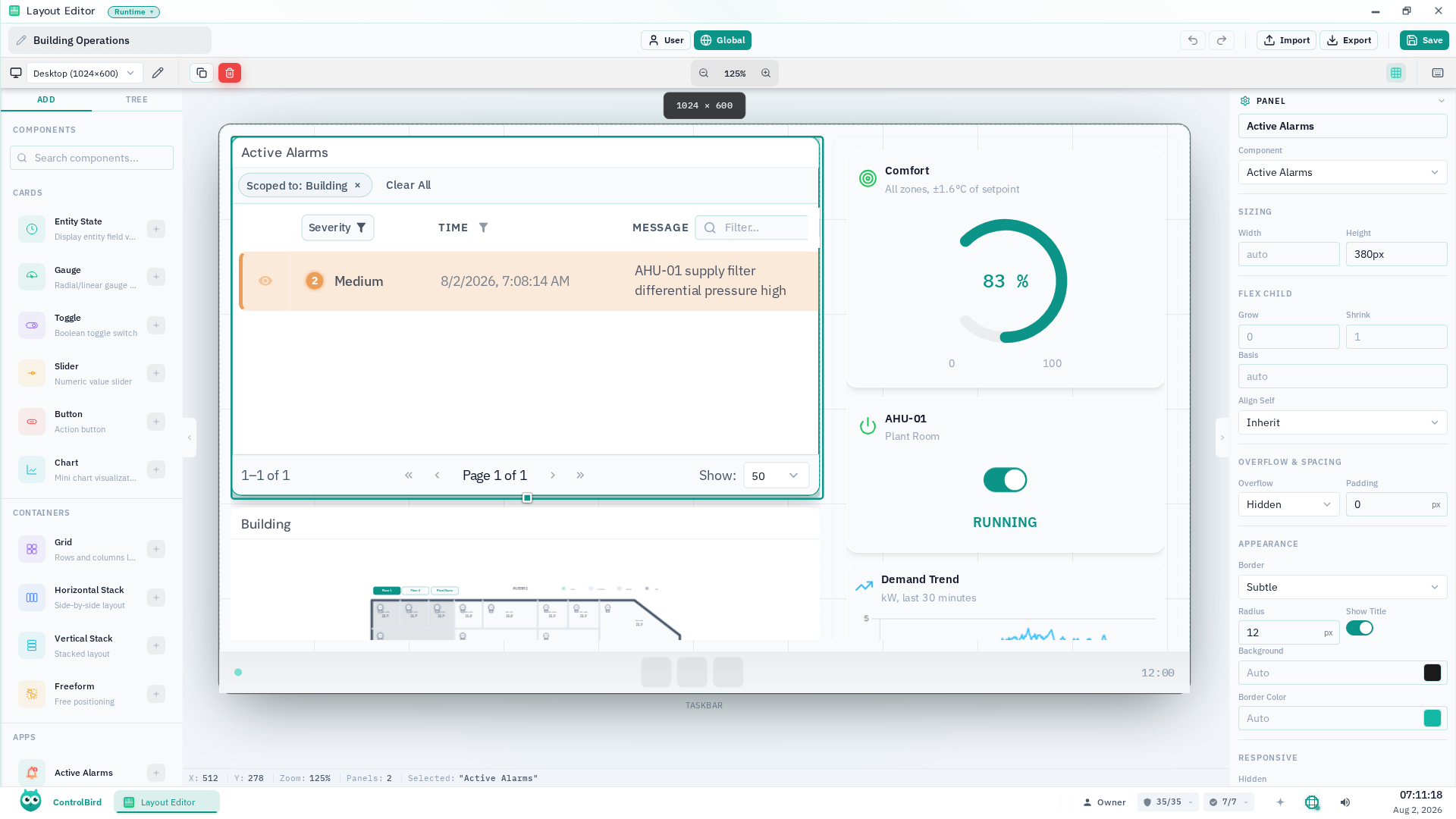Open the Component Active Alarms dropdown
Image resolution: width=1456 pixels, height=819 pixels.
pos(1342,172)
